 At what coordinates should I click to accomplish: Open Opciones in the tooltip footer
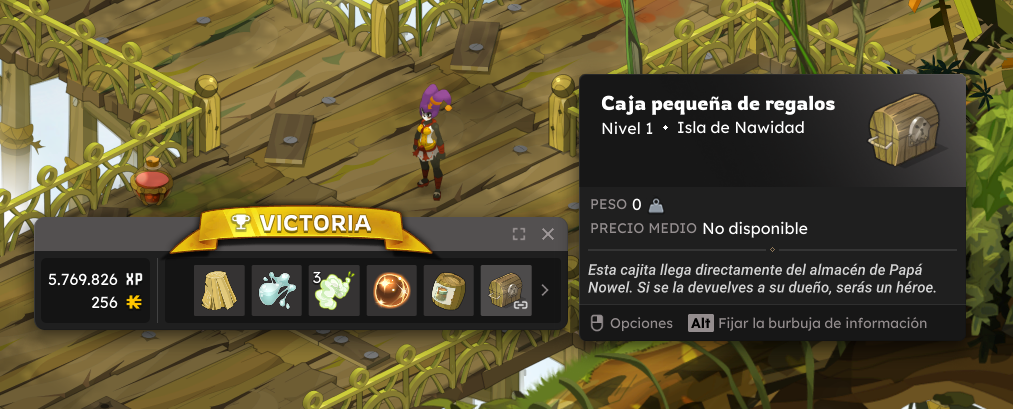(632, 323)
